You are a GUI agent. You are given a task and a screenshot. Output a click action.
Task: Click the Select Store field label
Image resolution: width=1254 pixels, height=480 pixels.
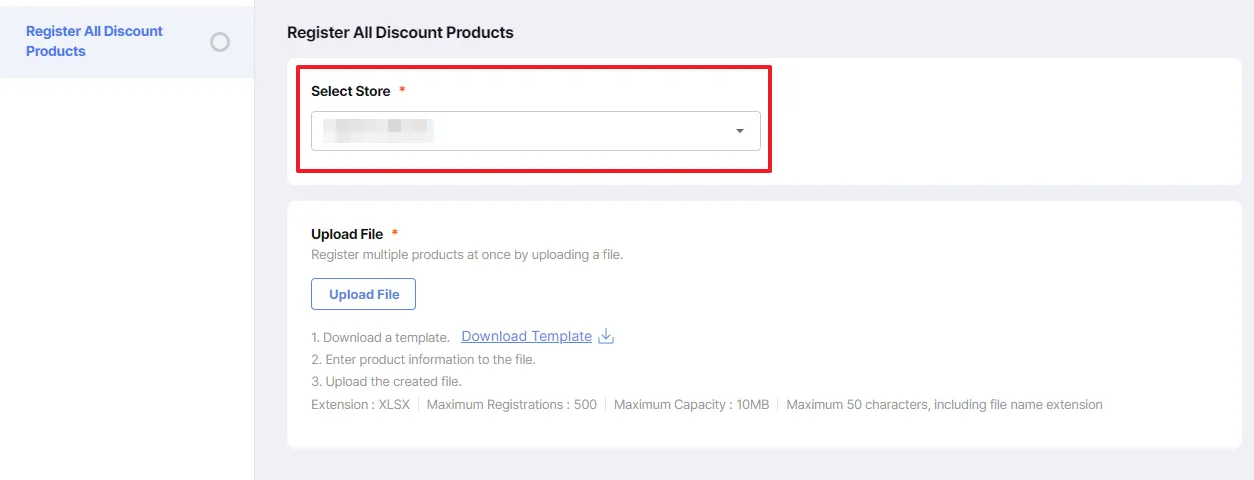point(350,91)
